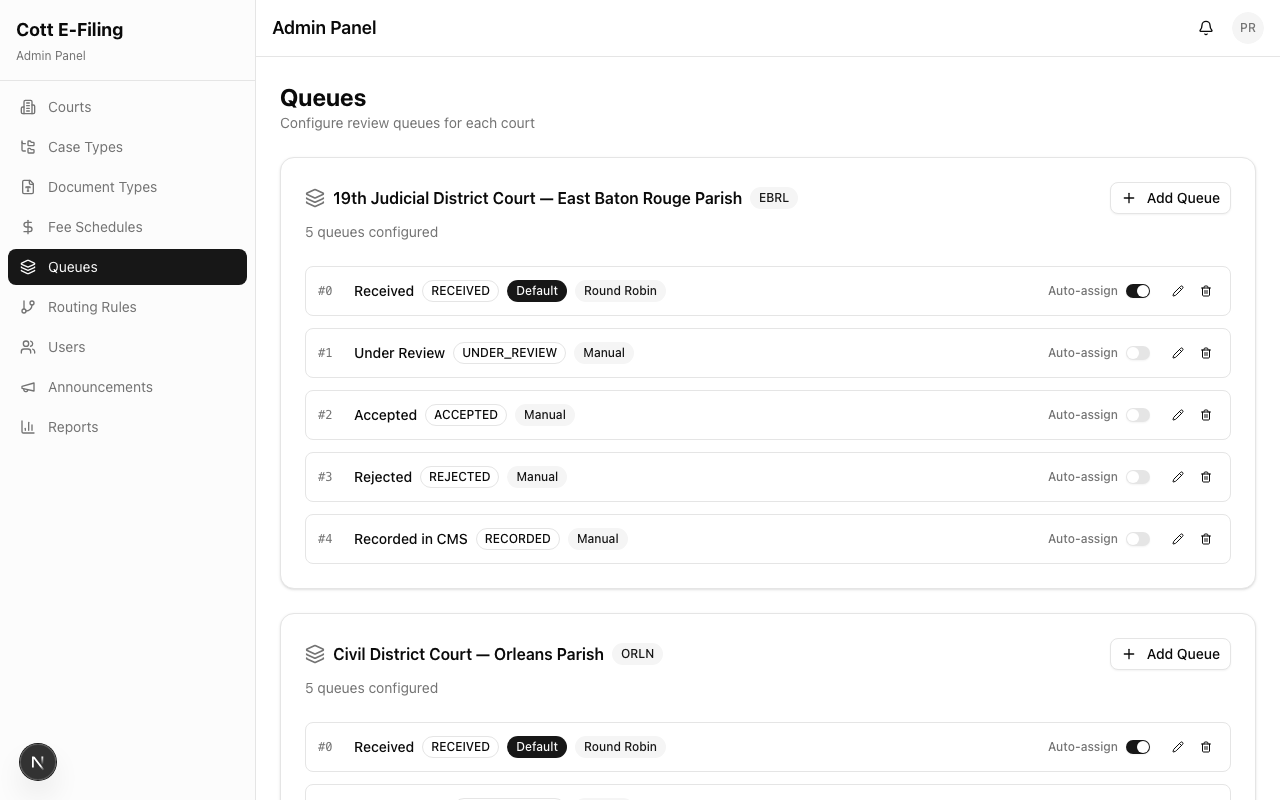The width and height of the screenshot is (1280, 800).
Task: Navigate to the Courts section
Action: tap(69, 107)
